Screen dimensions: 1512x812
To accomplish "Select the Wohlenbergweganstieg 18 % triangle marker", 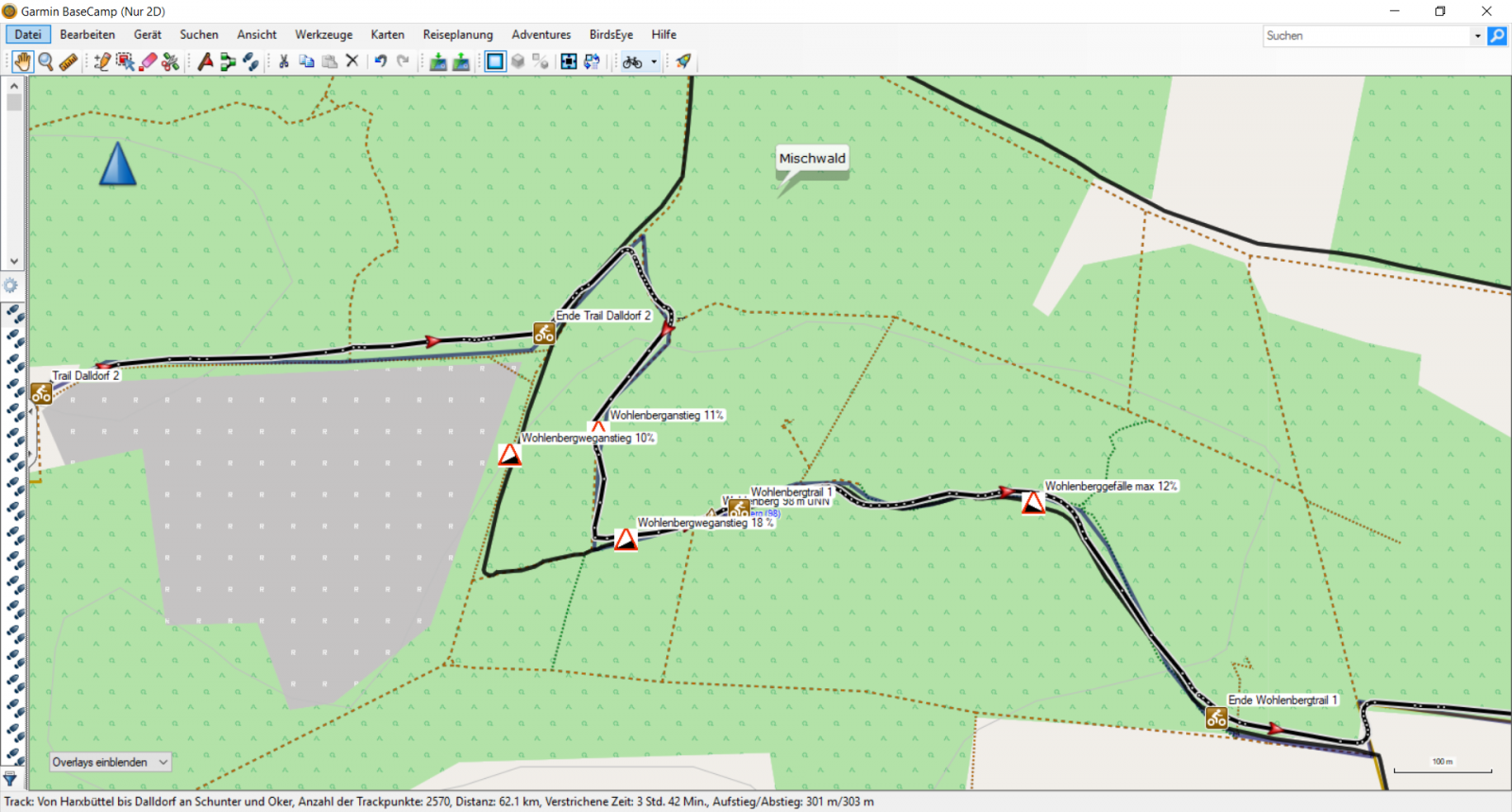I will click(x=626, y=540).
